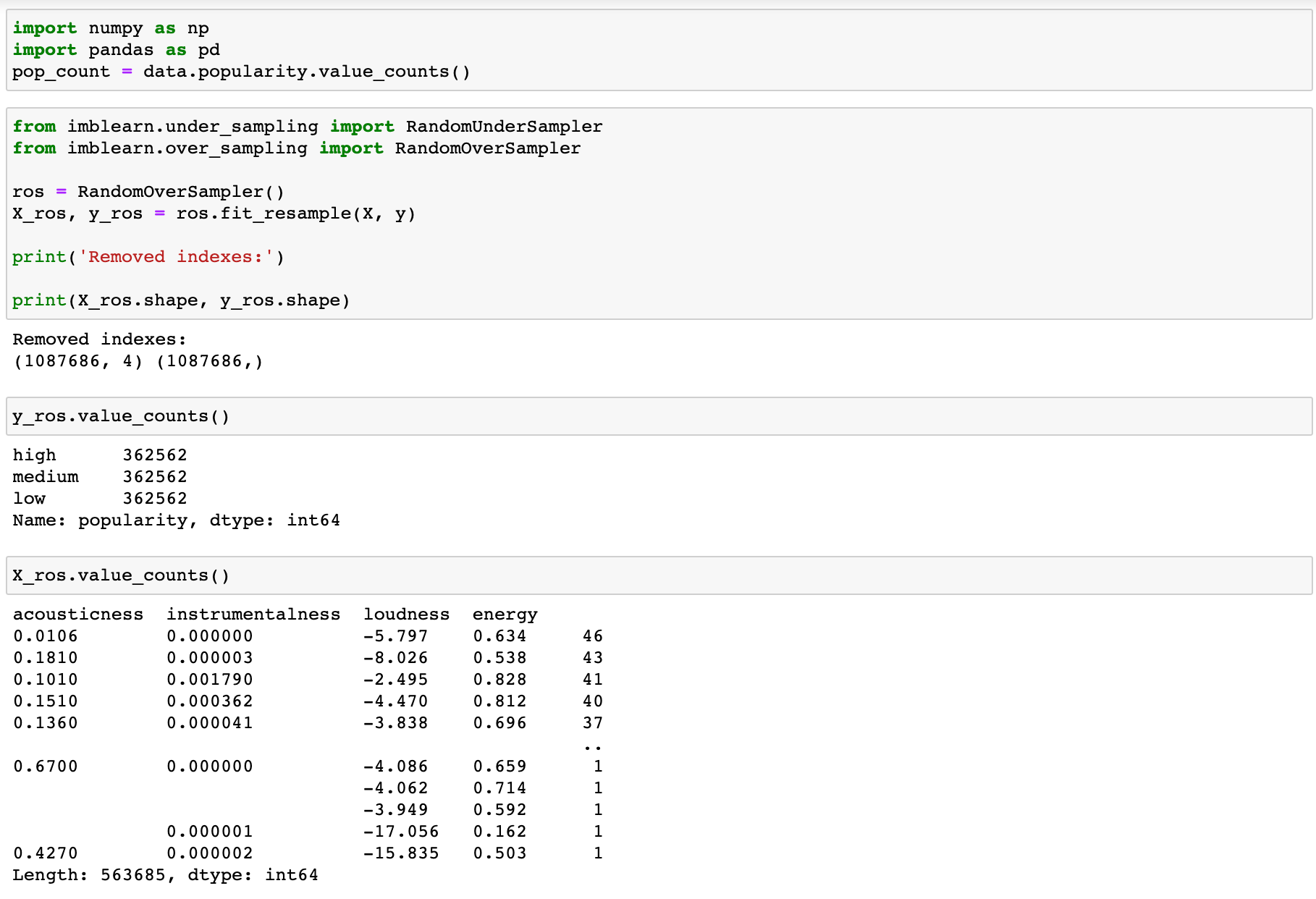The image size is (1316, 899).
Task: Click the "instrumentalness" column header in output
Action: tap(253, 615)
